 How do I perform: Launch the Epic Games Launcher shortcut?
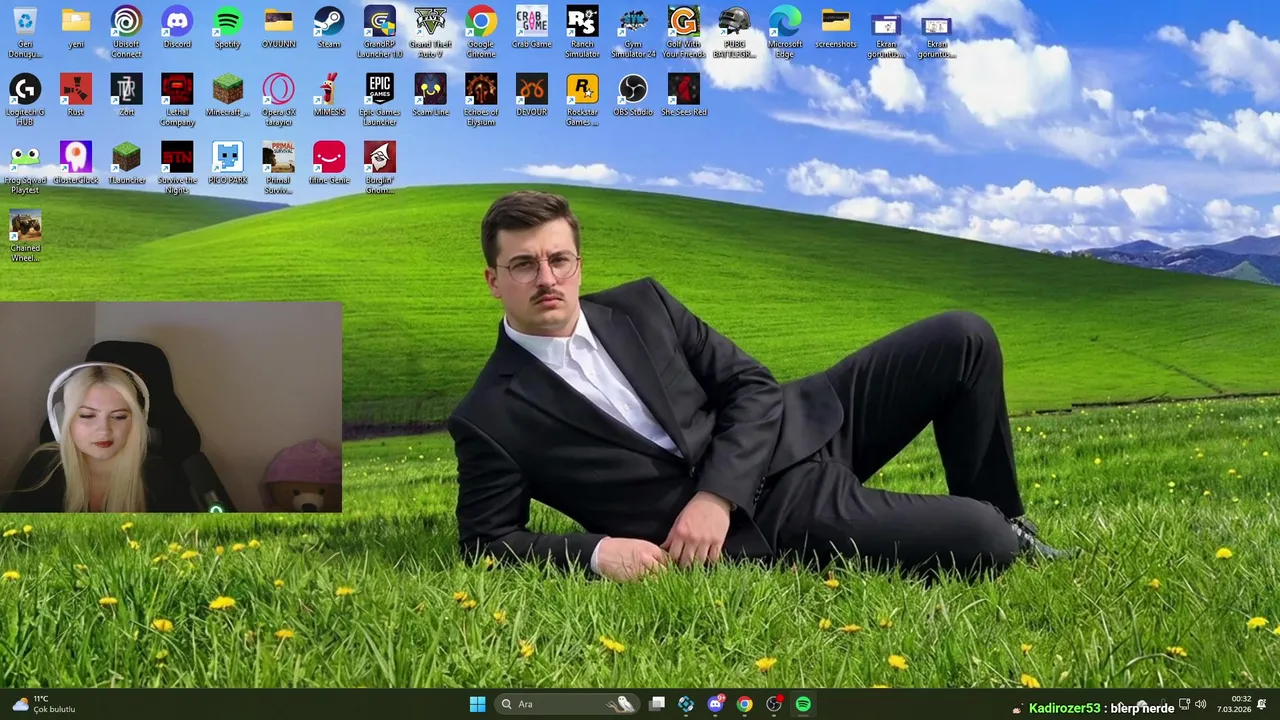379,99
